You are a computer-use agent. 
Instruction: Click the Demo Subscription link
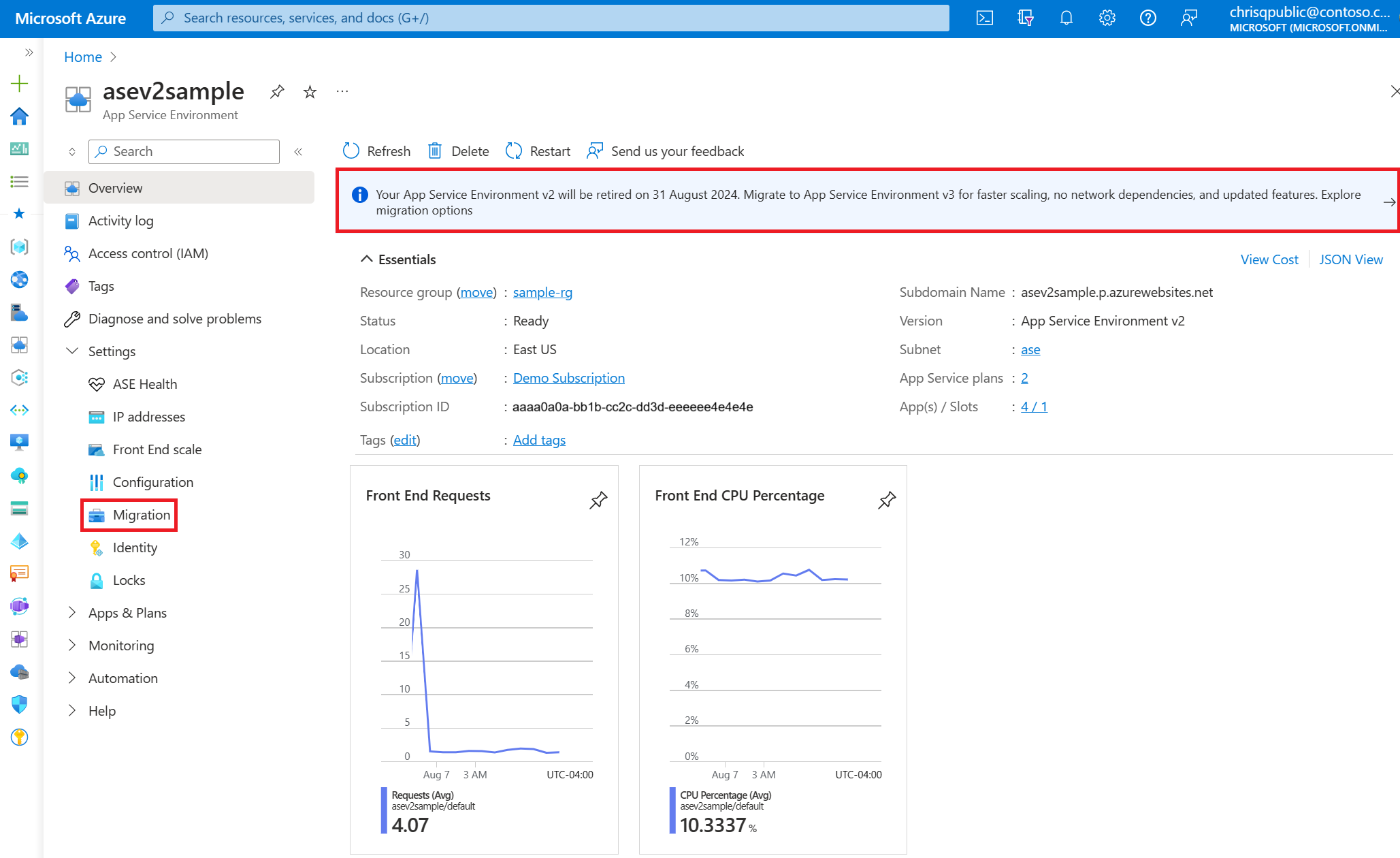tap(568, 378)
